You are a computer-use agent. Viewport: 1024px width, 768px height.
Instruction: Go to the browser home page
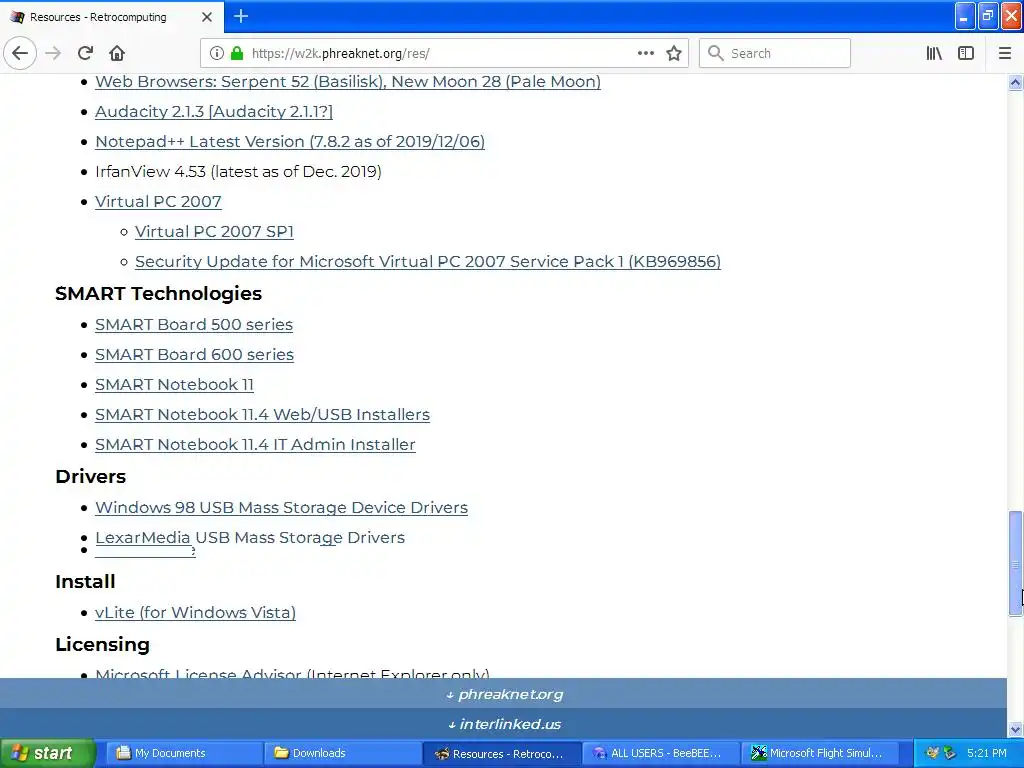click(117, 53)
